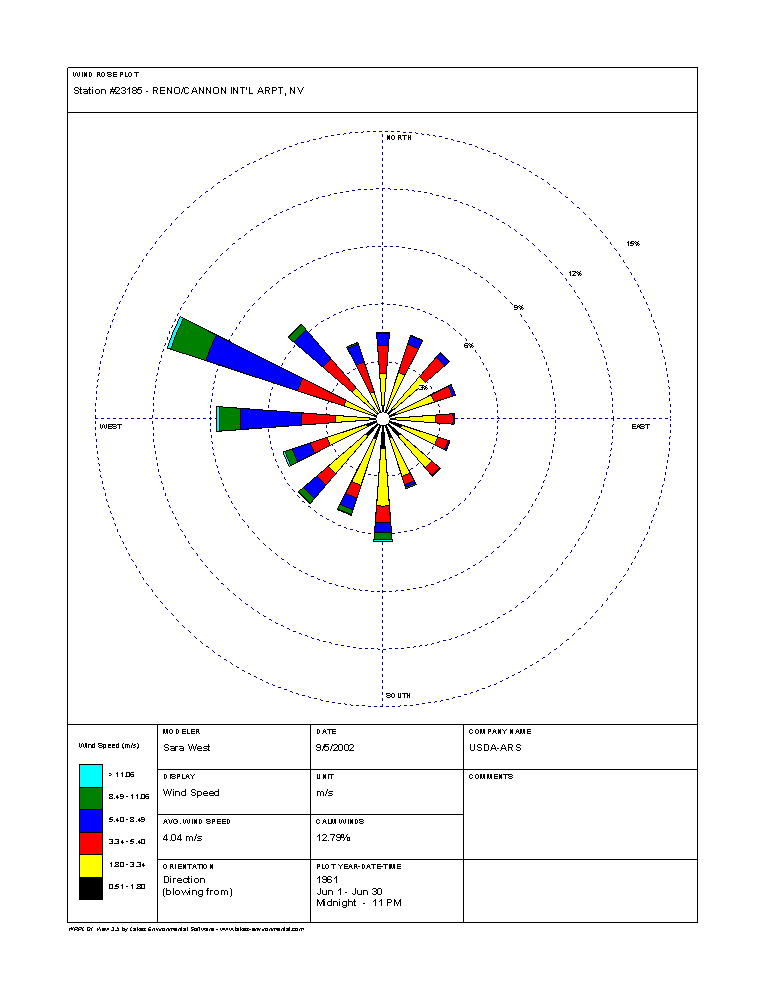The width and height of the screenshot is (765, 990).
Task: Click the MODELER field label
Action: [x=182, y=732]
